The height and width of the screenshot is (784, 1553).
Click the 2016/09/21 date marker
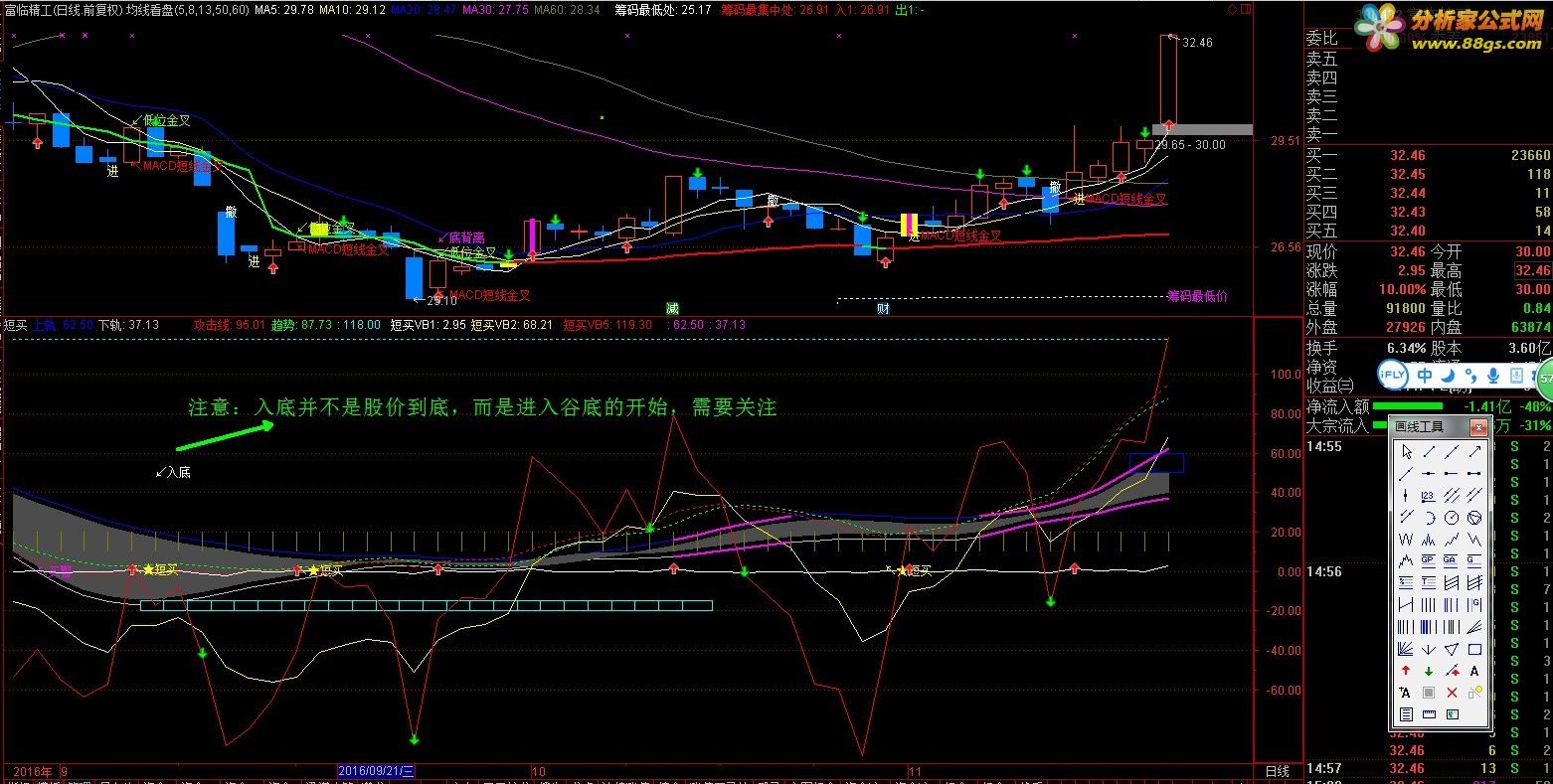click(376, 771)
